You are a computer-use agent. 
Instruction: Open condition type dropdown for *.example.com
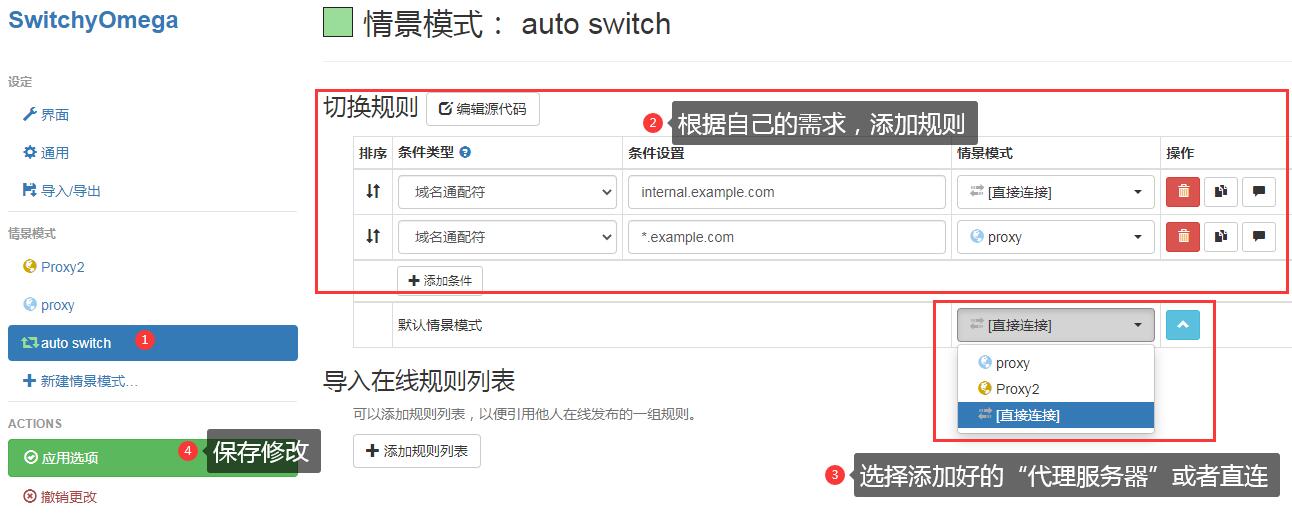507,238
